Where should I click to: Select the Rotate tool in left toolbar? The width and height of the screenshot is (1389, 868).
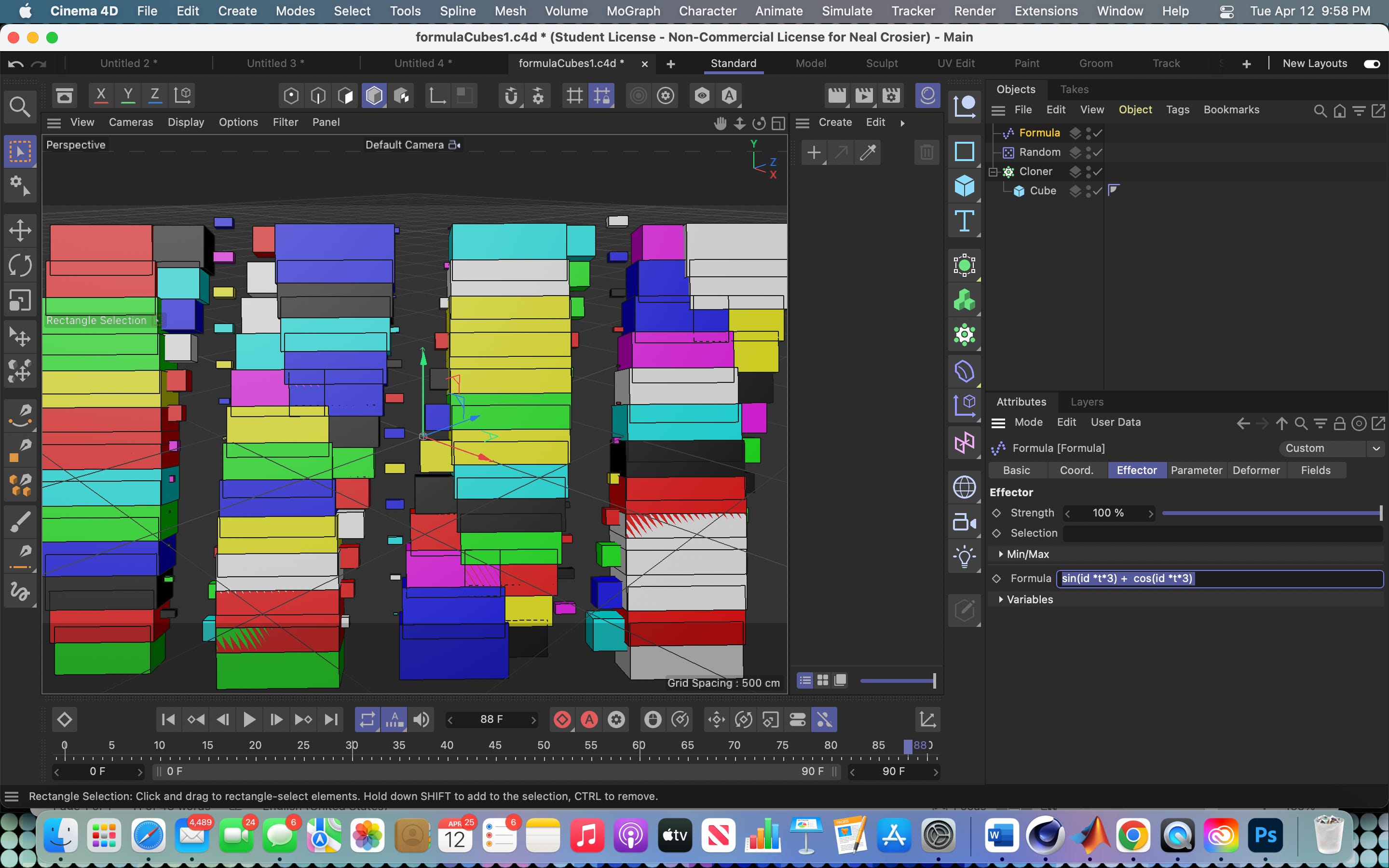[x=20, y=265]
